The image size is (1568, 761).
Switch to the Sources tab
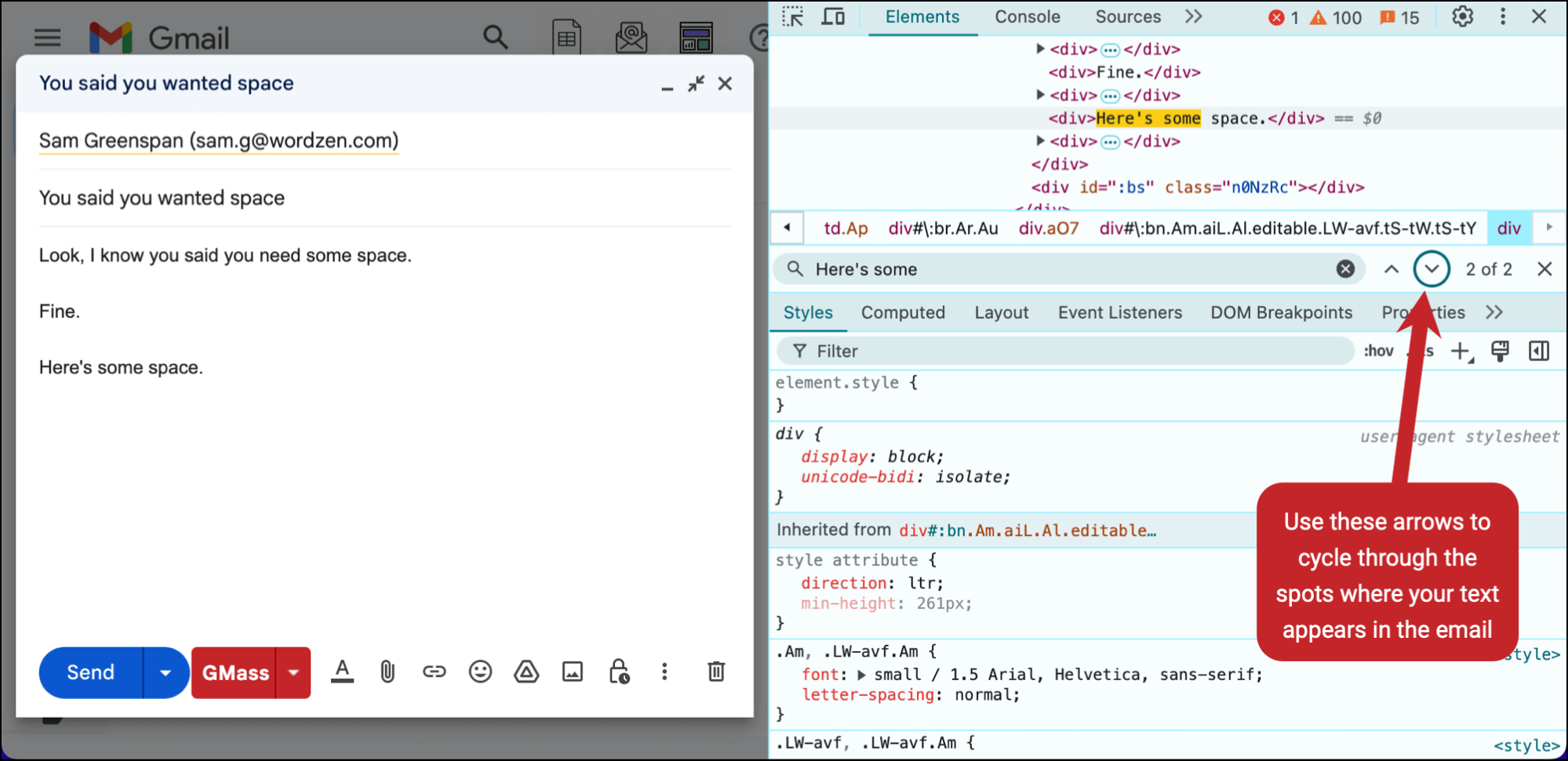pyautogui.click(x=1128, y=16)
